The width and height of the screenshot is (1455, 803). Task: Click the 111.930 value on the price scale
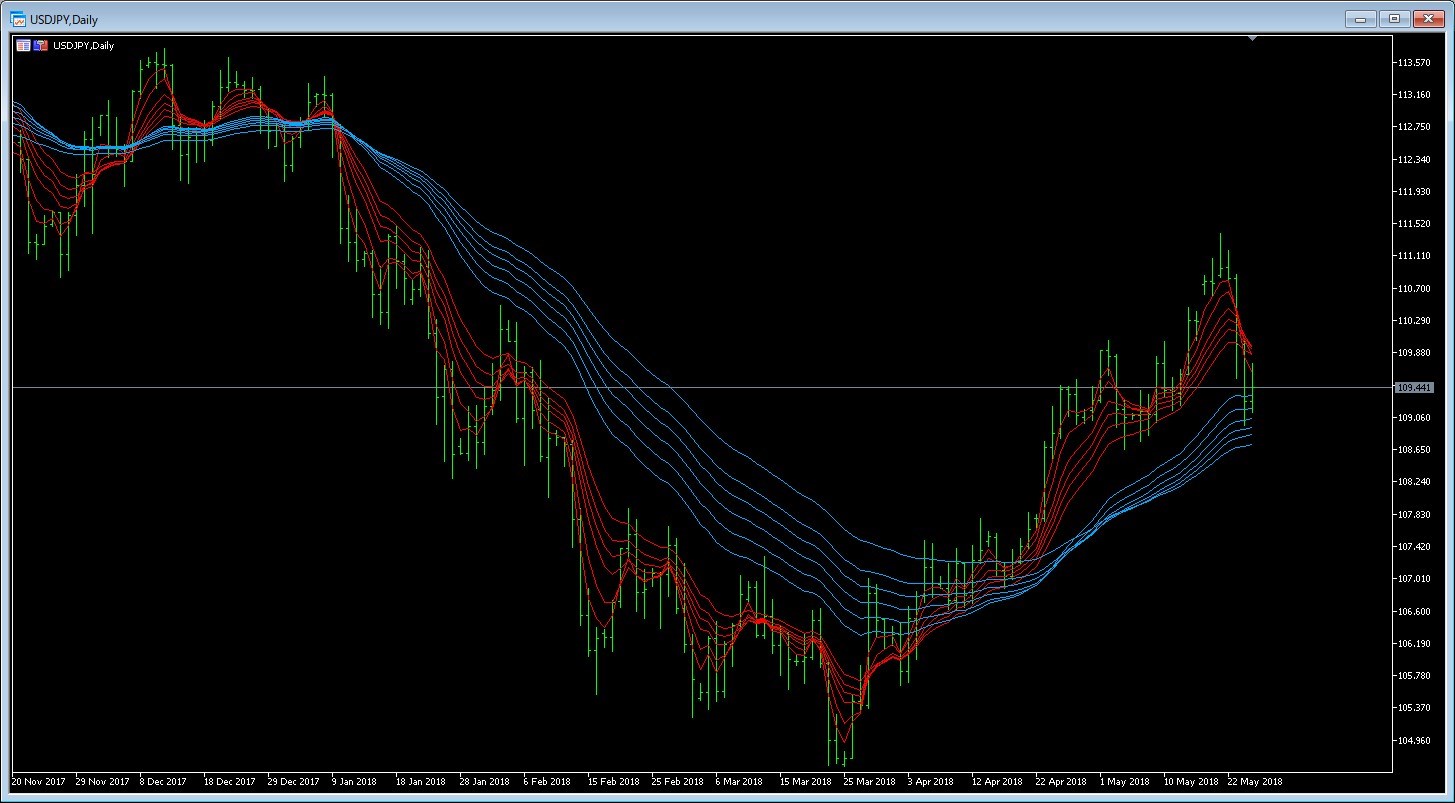click(x=1416, y=191)
